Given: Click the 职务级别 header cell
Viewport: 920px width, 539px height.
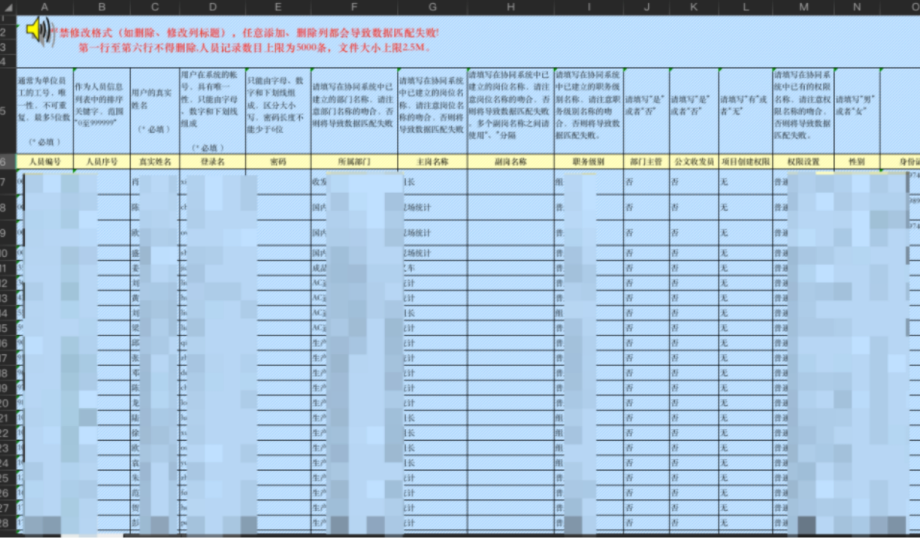Looking at the screenshot, I should [588, 162].
